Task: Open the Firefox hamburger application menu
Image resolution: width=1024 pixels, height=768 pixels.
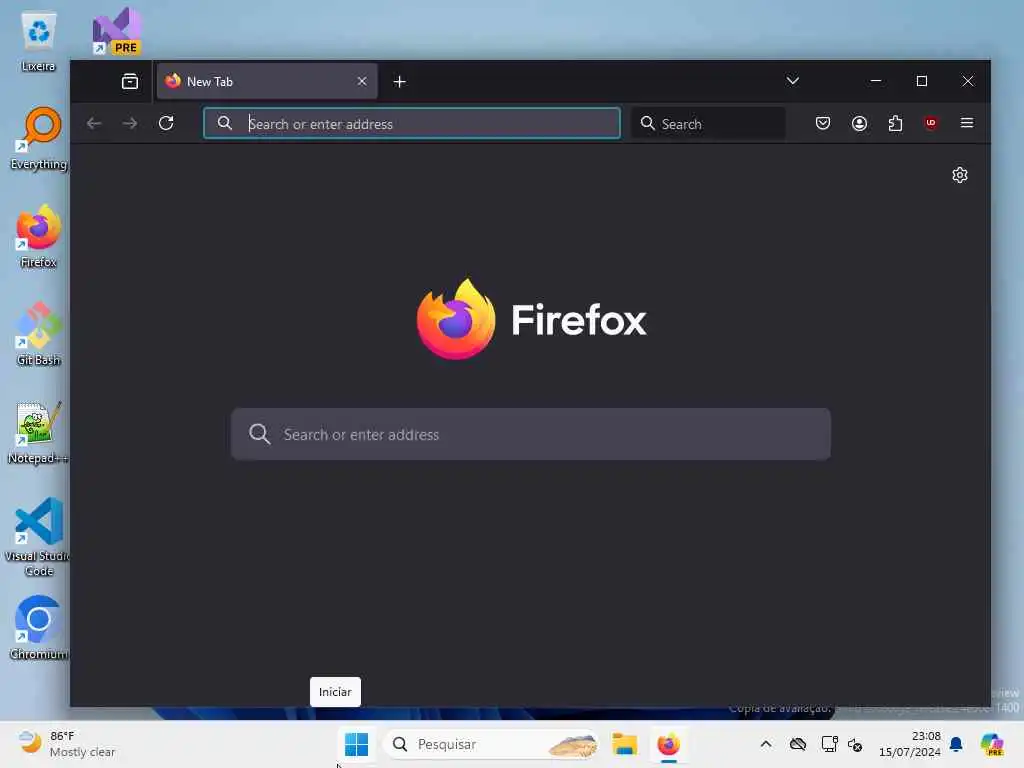Action: [x=967, y=123]
